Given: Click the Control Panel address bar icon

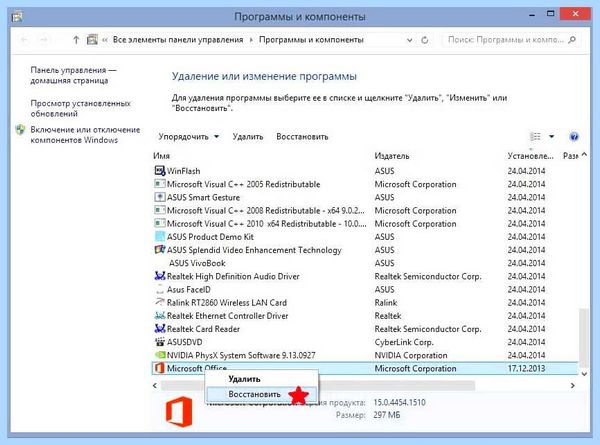Looking at the screenshot, I should (x=92, y=39).
